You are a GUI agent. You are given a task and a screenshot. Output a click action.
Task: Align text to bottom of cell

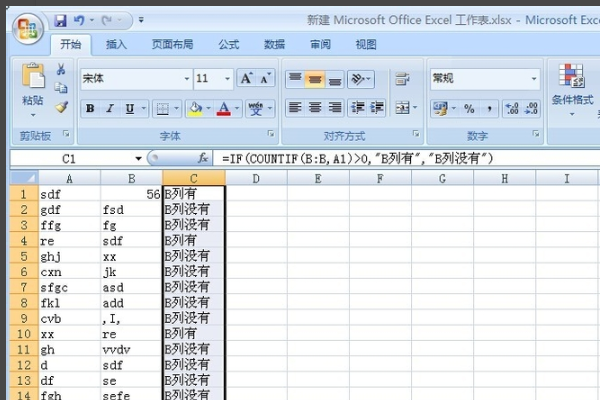[x=335, y=79]
